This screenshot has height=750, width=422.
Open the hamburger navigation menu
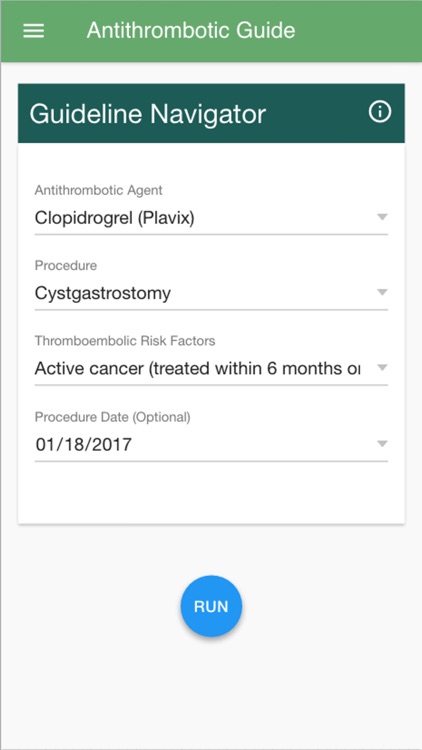33,31
